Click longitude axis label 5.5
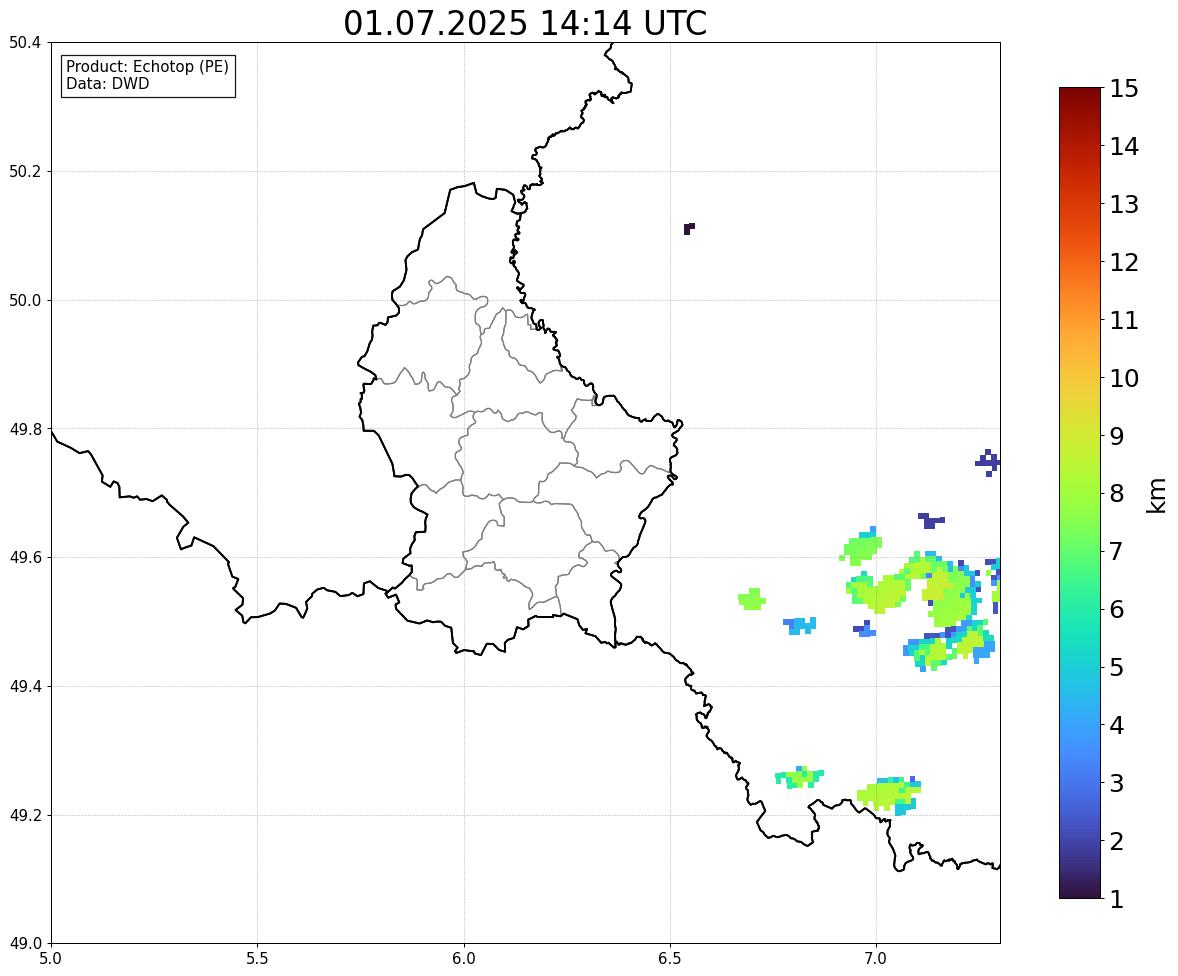Screen dimensions: 1178x976 point(257,959)
